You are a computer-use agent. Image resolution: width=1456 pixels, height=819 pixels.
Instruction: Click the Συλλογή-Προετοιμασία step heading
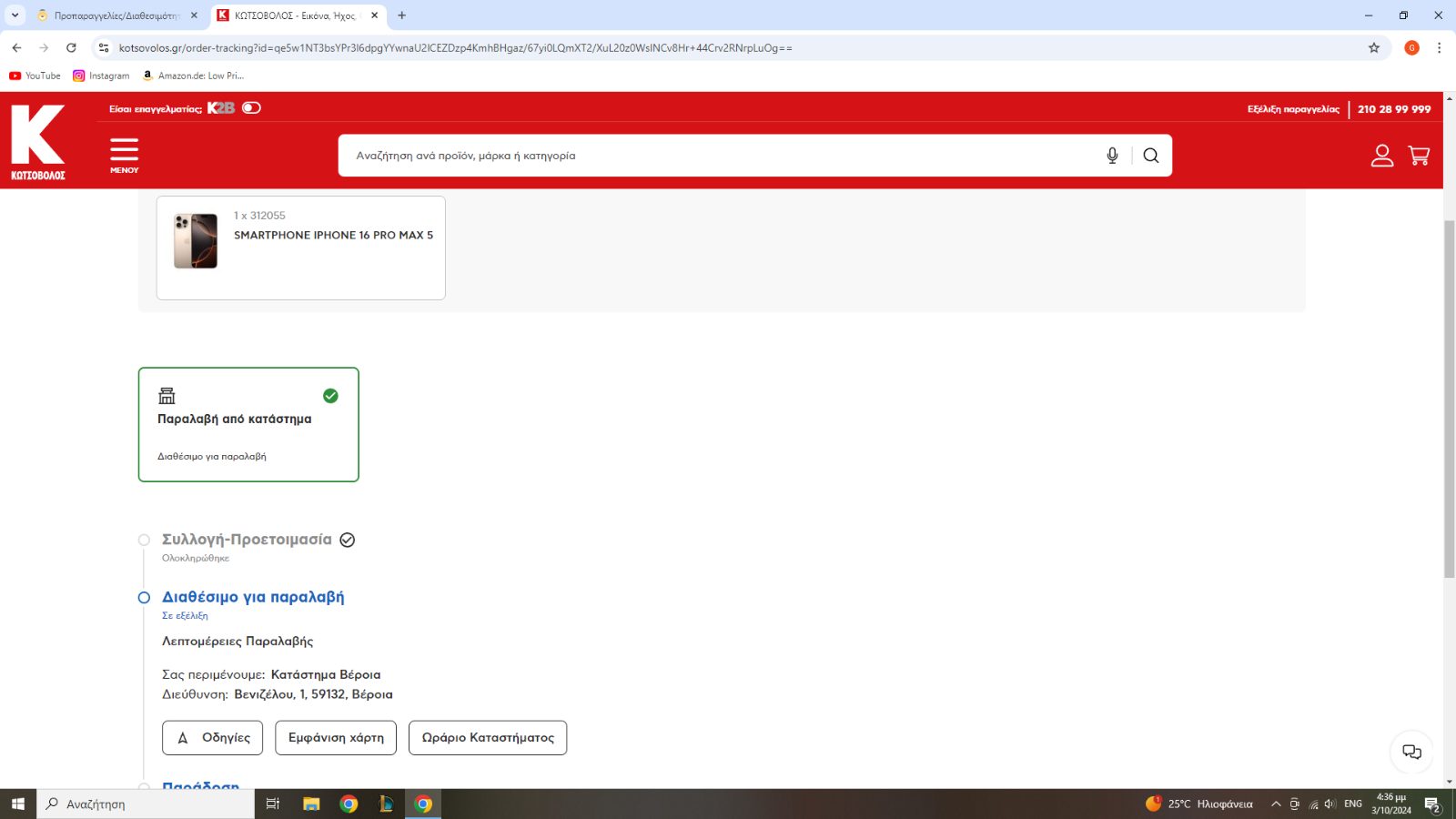[x=247, y=540]
